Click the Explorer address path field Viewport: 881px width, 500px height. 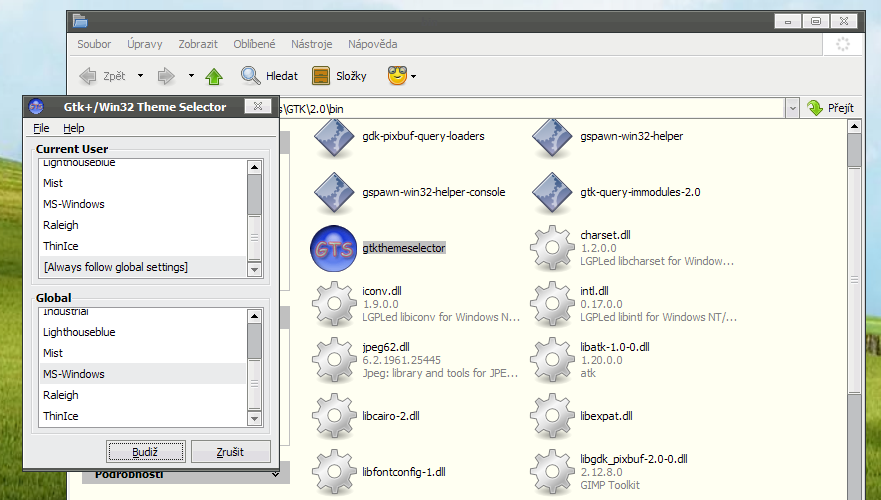point(532,108)
